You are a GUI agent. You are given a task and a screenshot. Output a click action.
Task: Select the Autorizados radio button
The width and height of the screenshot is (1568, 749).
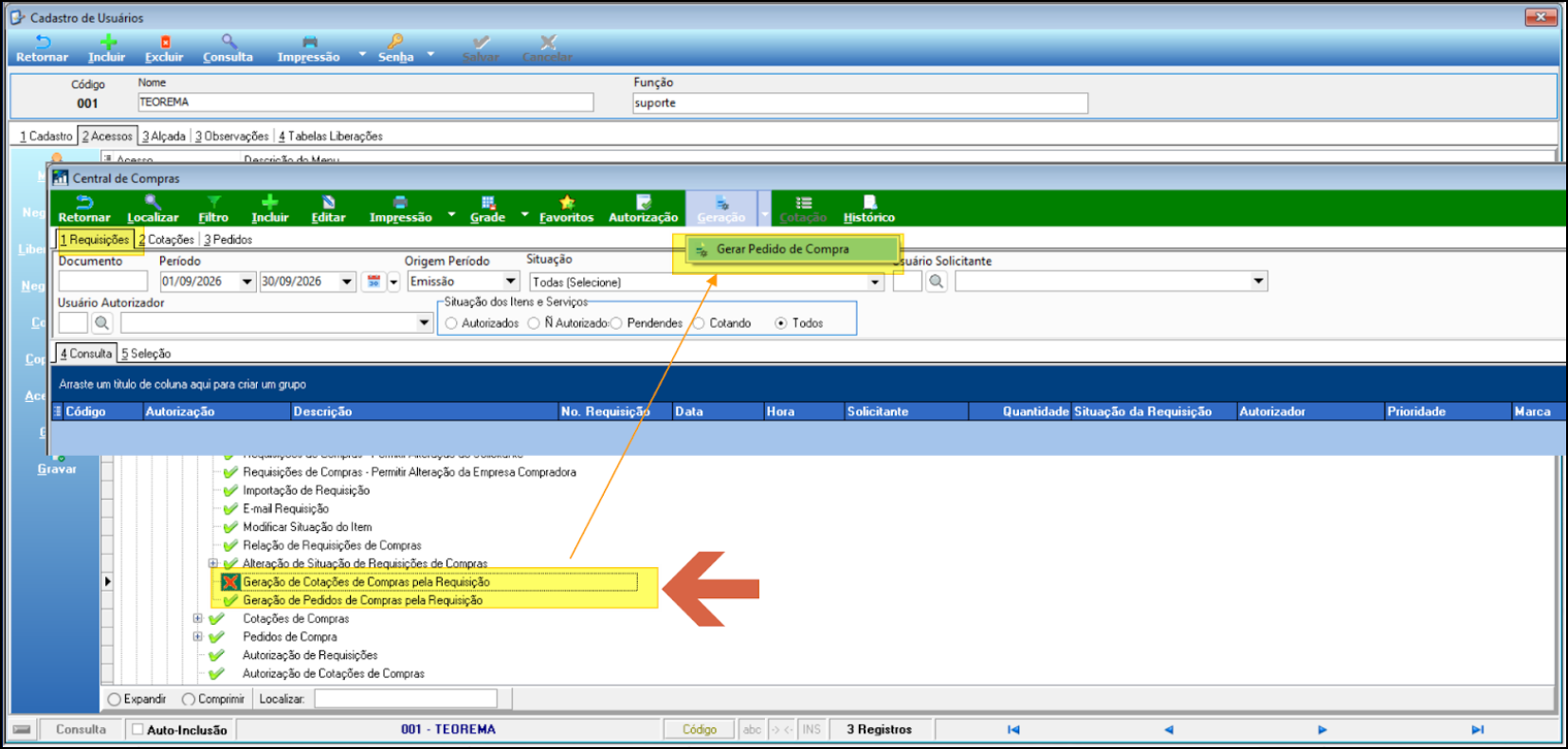pyautogui.click(x=451, y=323)
